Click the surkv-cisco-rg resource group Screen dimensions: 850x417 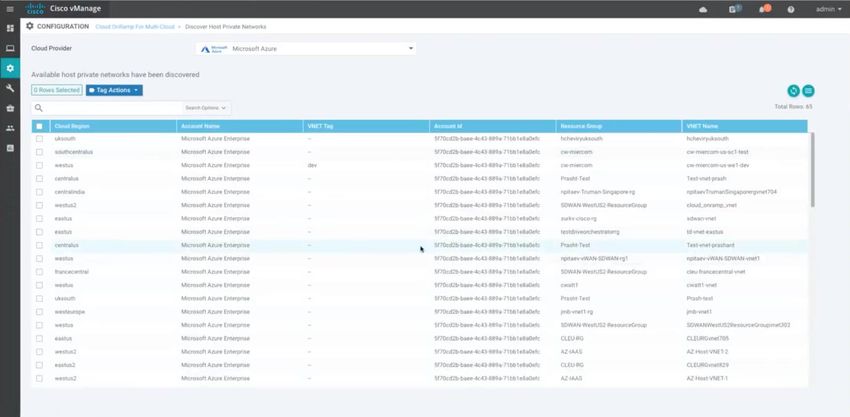[578, 219]
